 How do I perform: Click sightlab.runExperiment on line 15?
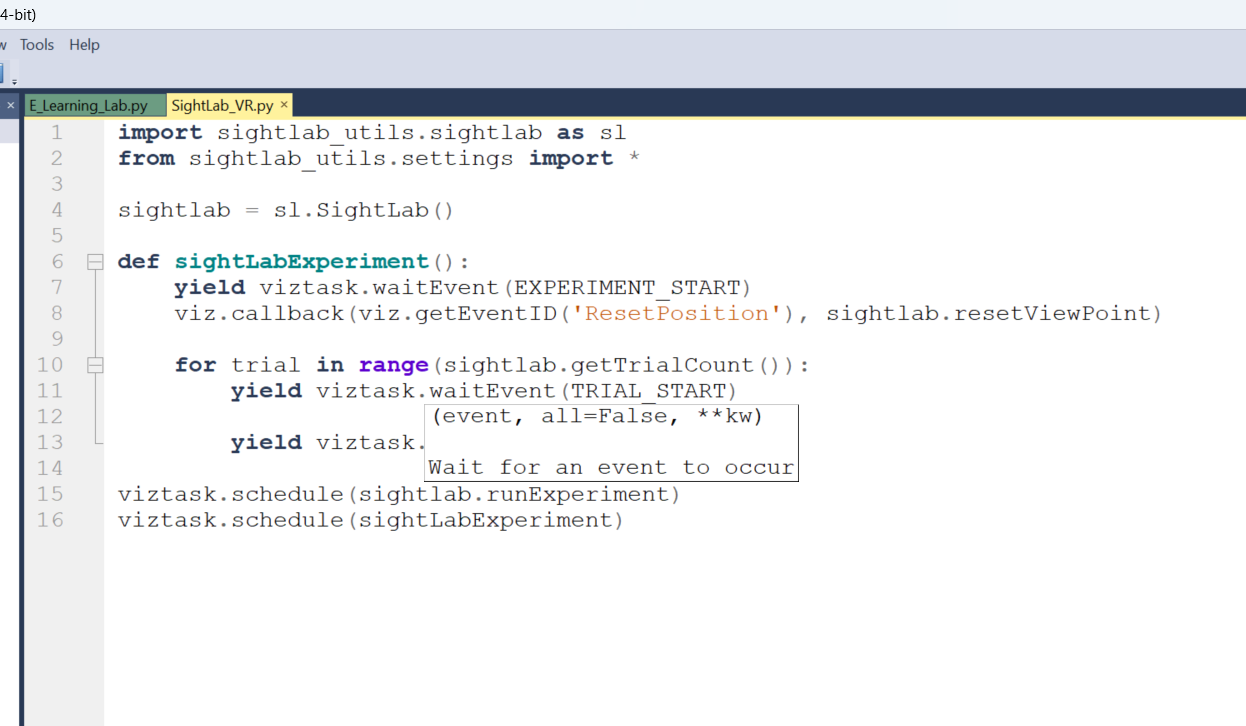[519, 495]
